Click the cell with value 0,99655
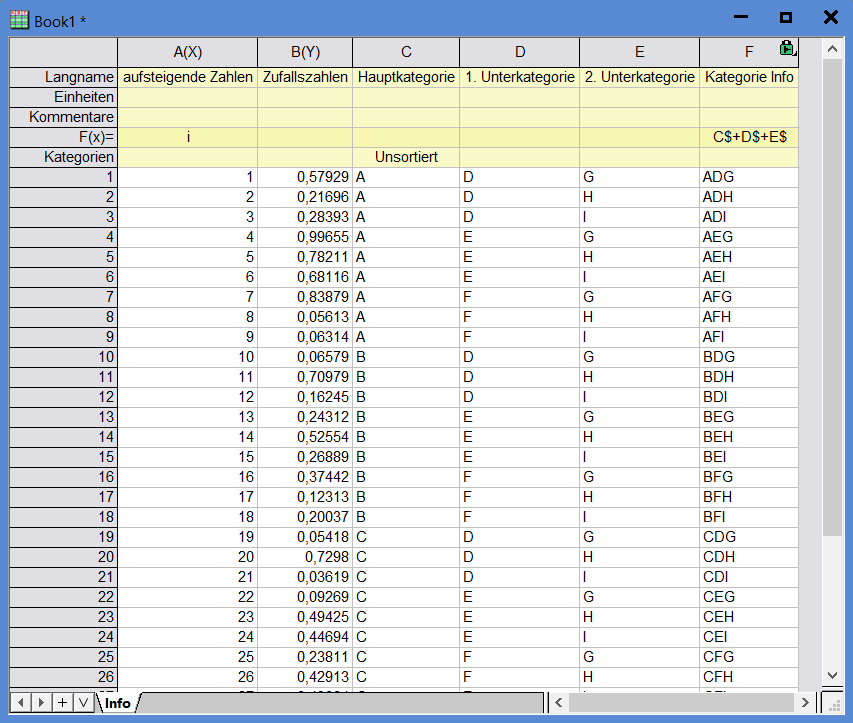Screen dimensions: 853x723 [x=305, y=237]
